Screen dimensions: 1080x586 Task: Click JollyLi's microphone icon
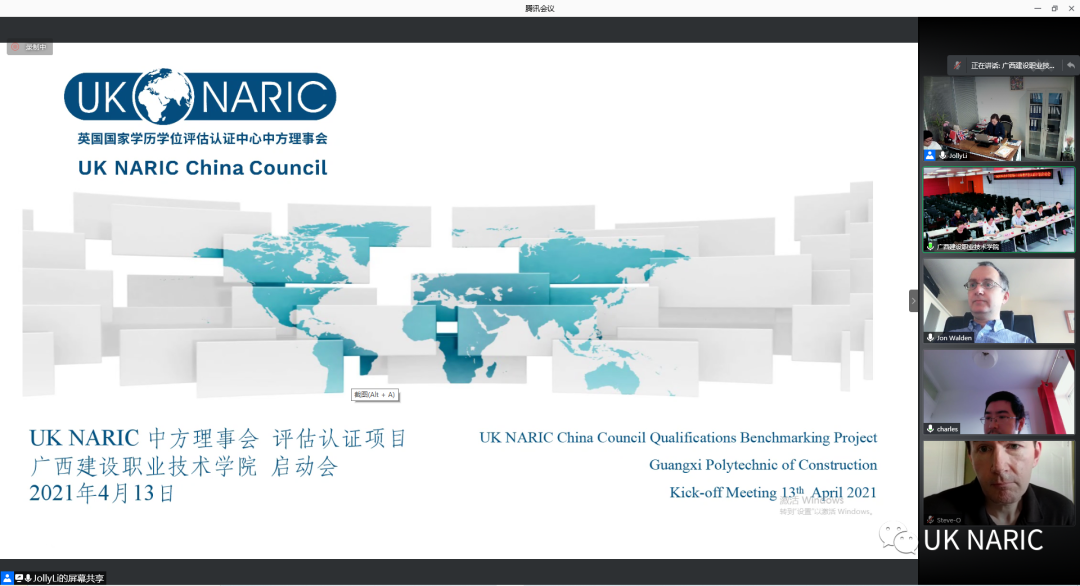tap(942, 156)
